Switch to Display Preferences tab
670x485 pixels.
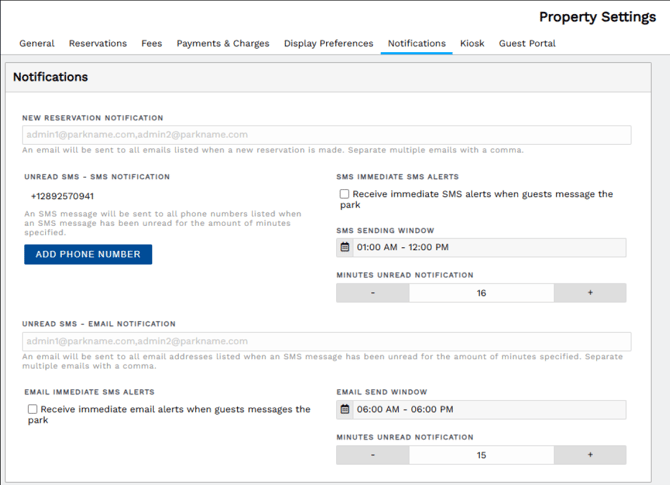328,44
